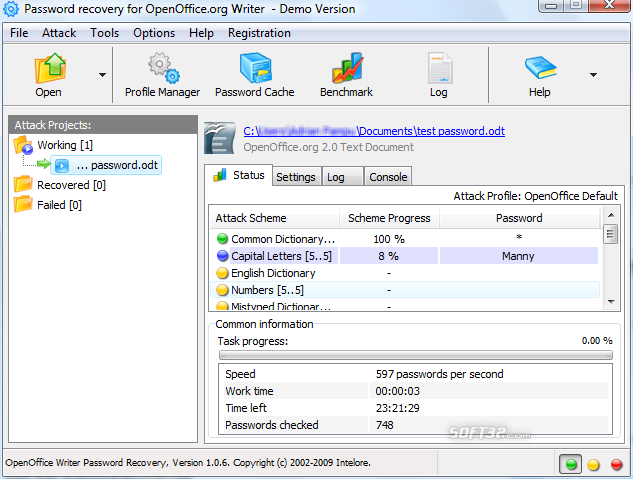633x479 pixels.
Task: Open the Profile Manager
Action: tap(163, 75)
